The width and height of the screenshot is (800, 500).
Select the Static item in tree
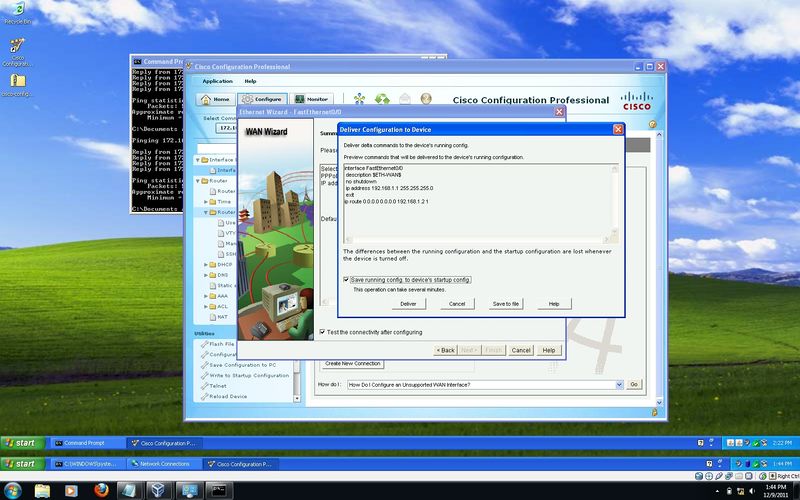[x=225, y=285]
